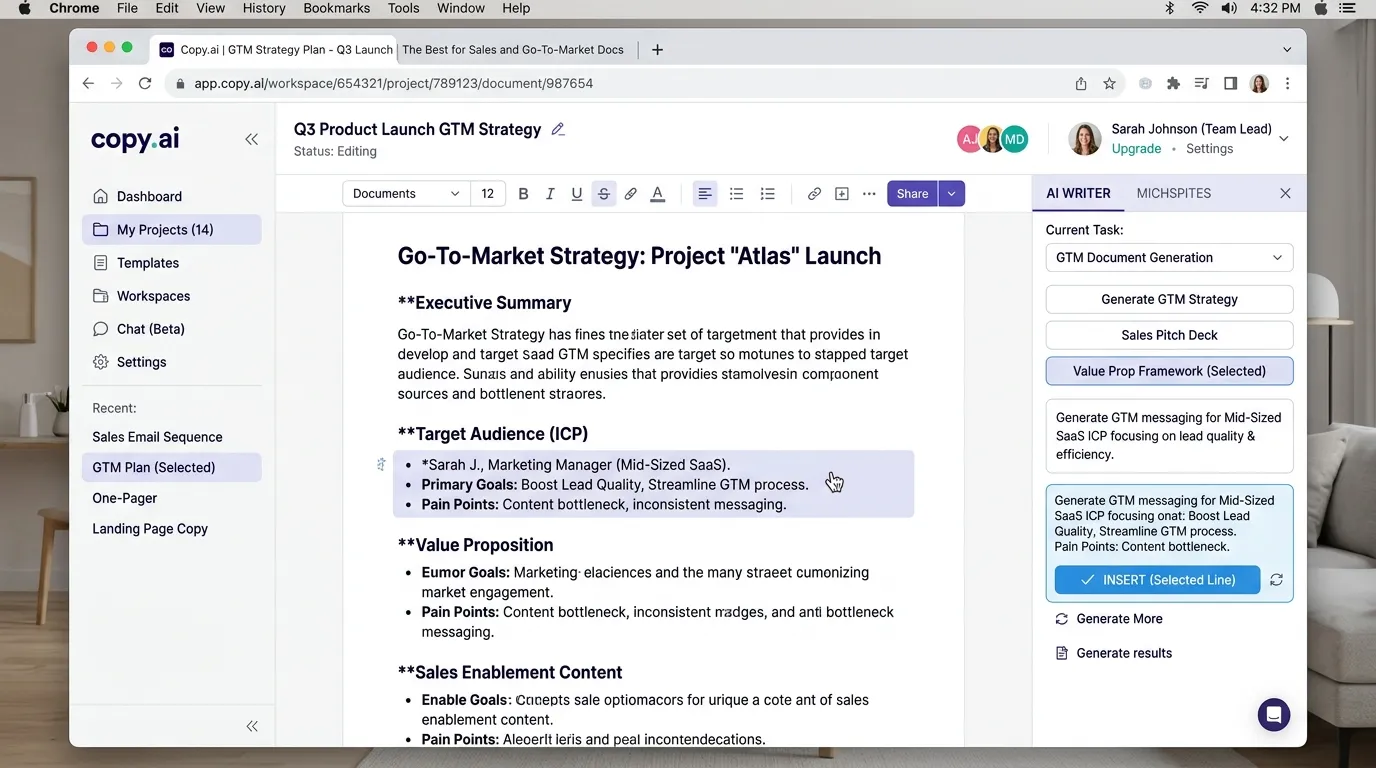This screenshot has height=768, width=1376.
Task: Click the AJ collaborator avatar
Action: pyautogui.click(x=969, y=139)
